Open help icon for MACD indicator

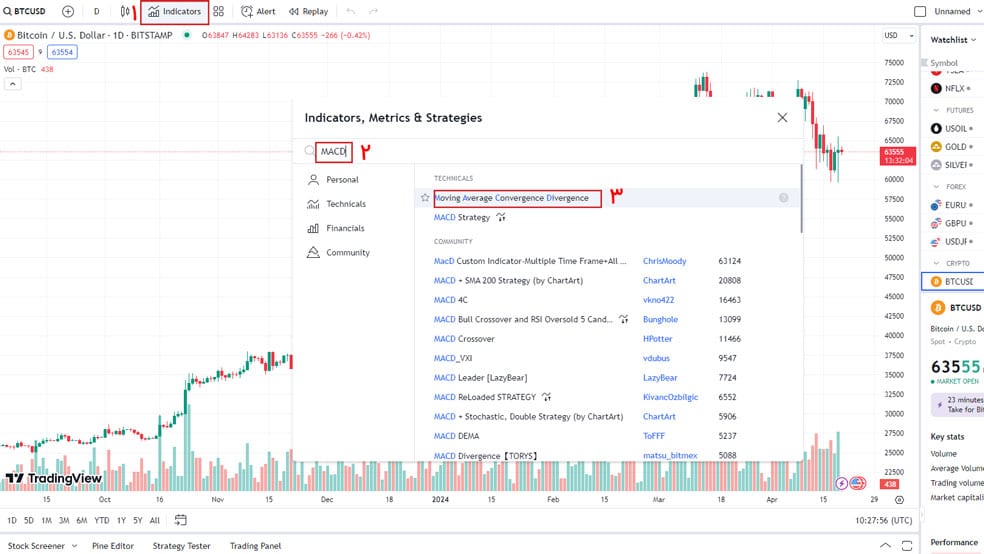coord(783,198)
